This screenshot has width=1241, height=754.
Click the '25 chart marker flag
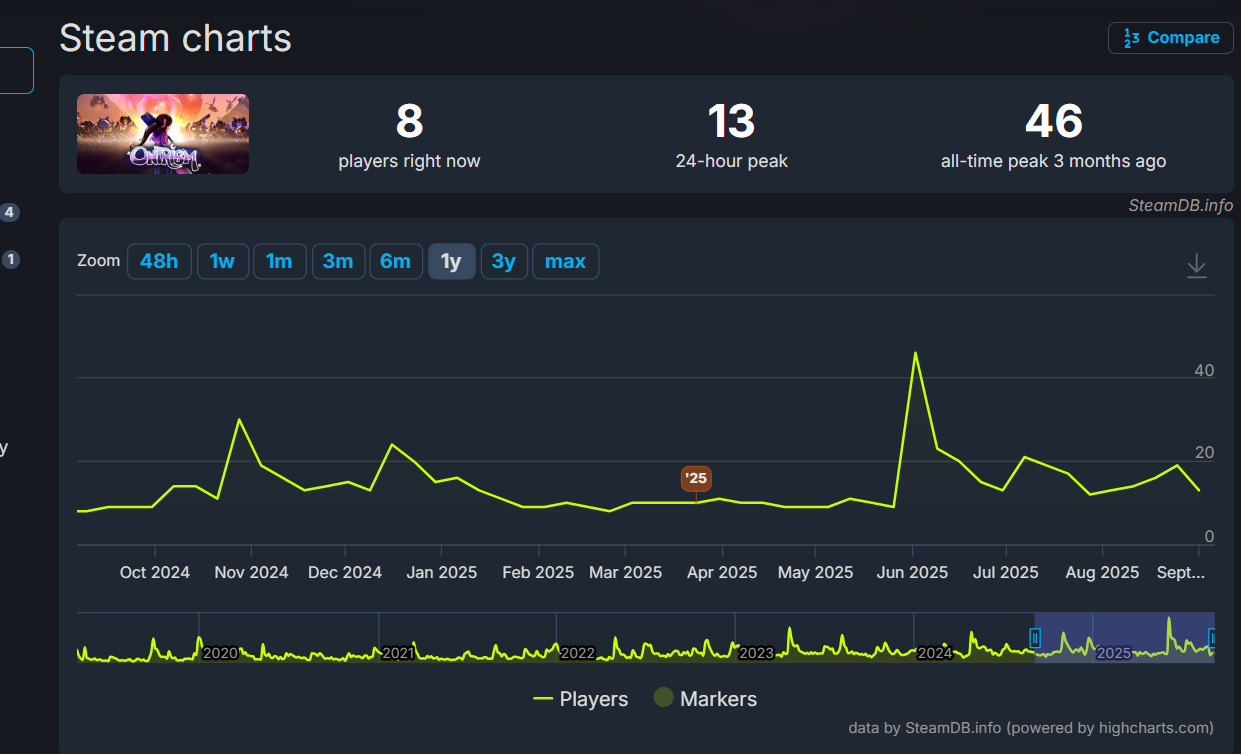pos(696,478)
